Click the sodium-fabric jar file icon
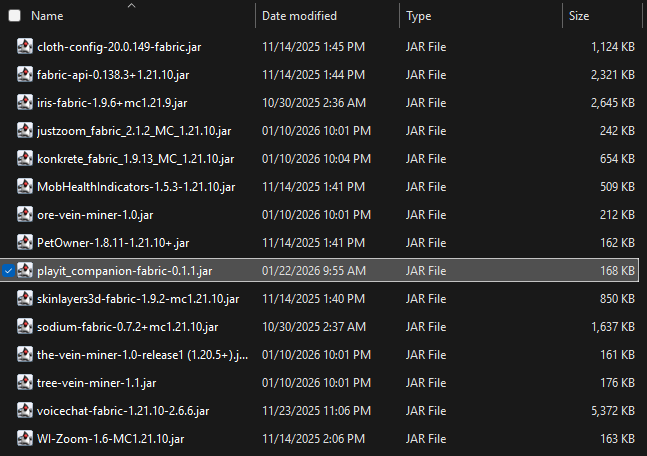Screen dimensions: 647x456 coord(25,326)
